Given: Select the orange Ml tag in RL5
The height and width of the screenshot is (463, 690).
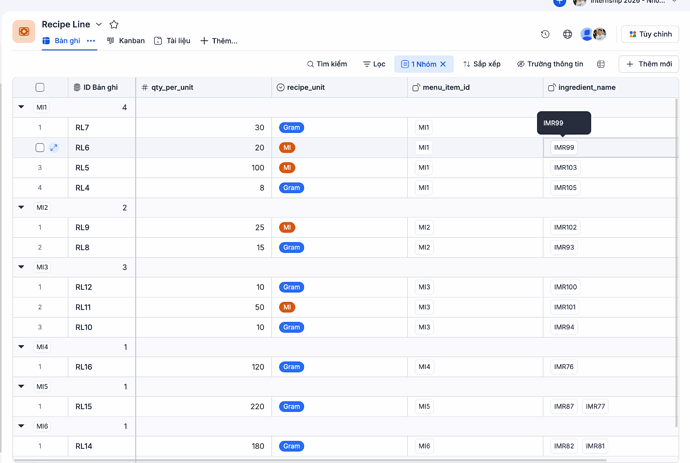Looking at the screenshot, I should click(x=287, y=168).
